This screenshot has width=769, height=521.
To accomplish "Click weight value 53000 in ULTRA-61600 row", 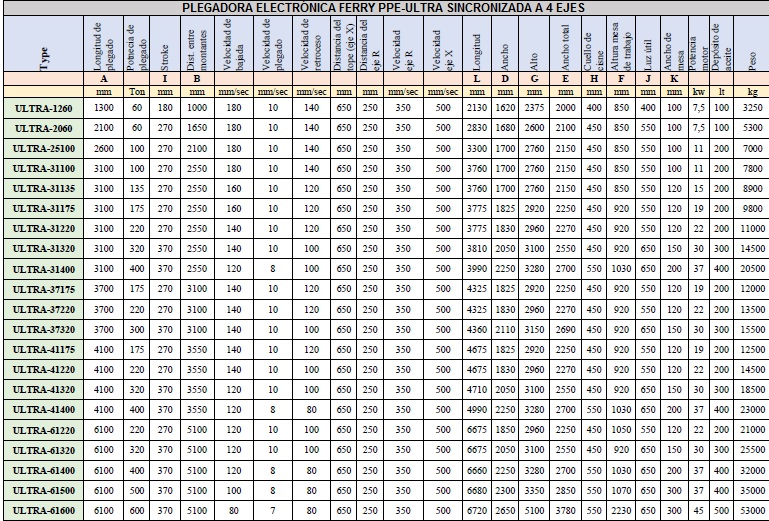I will [x=752, y=510].
